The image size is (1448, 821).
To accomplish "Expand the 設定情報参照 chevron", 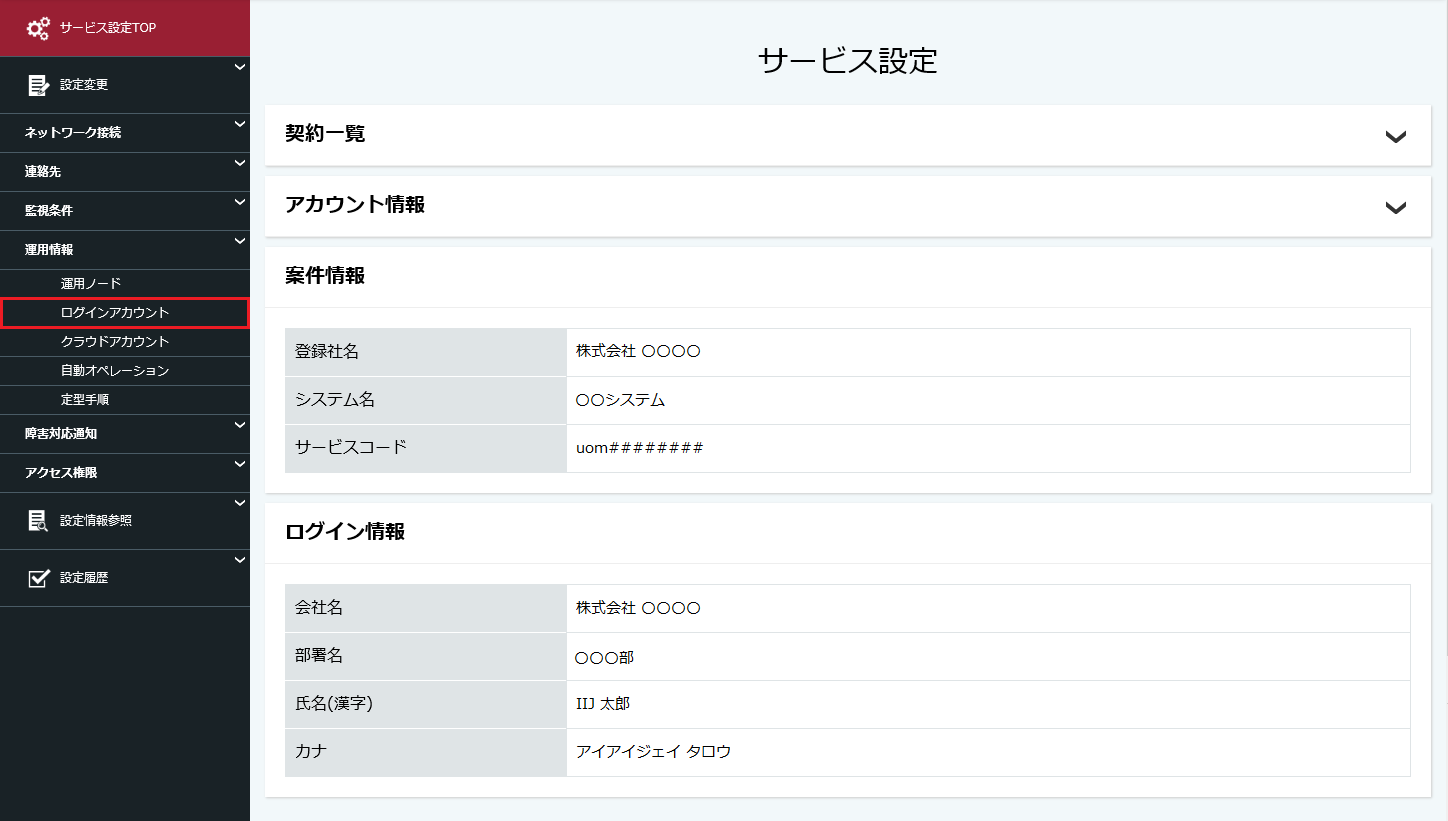I will pyautogui.click(x=239, y=503).
